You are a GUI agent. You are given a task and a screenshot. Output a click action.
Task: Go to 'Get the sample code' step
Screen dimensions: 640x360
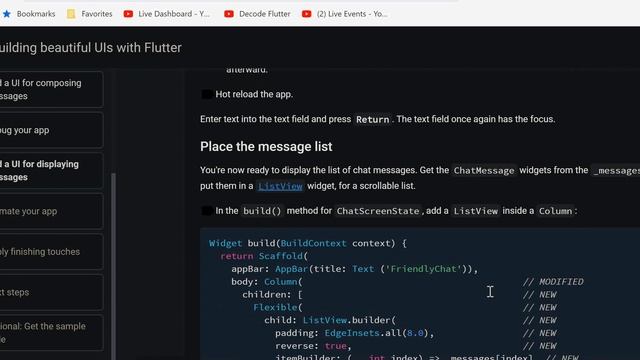pos(51,333)
